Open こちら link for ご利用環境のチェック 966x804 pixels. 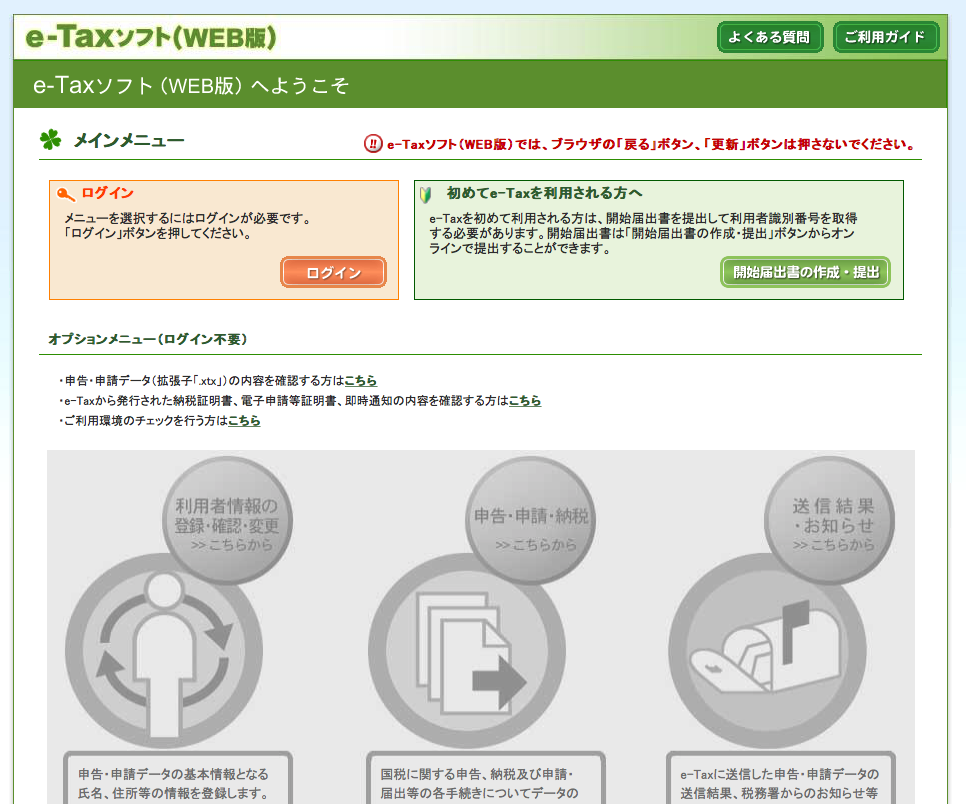coord(244,420)
